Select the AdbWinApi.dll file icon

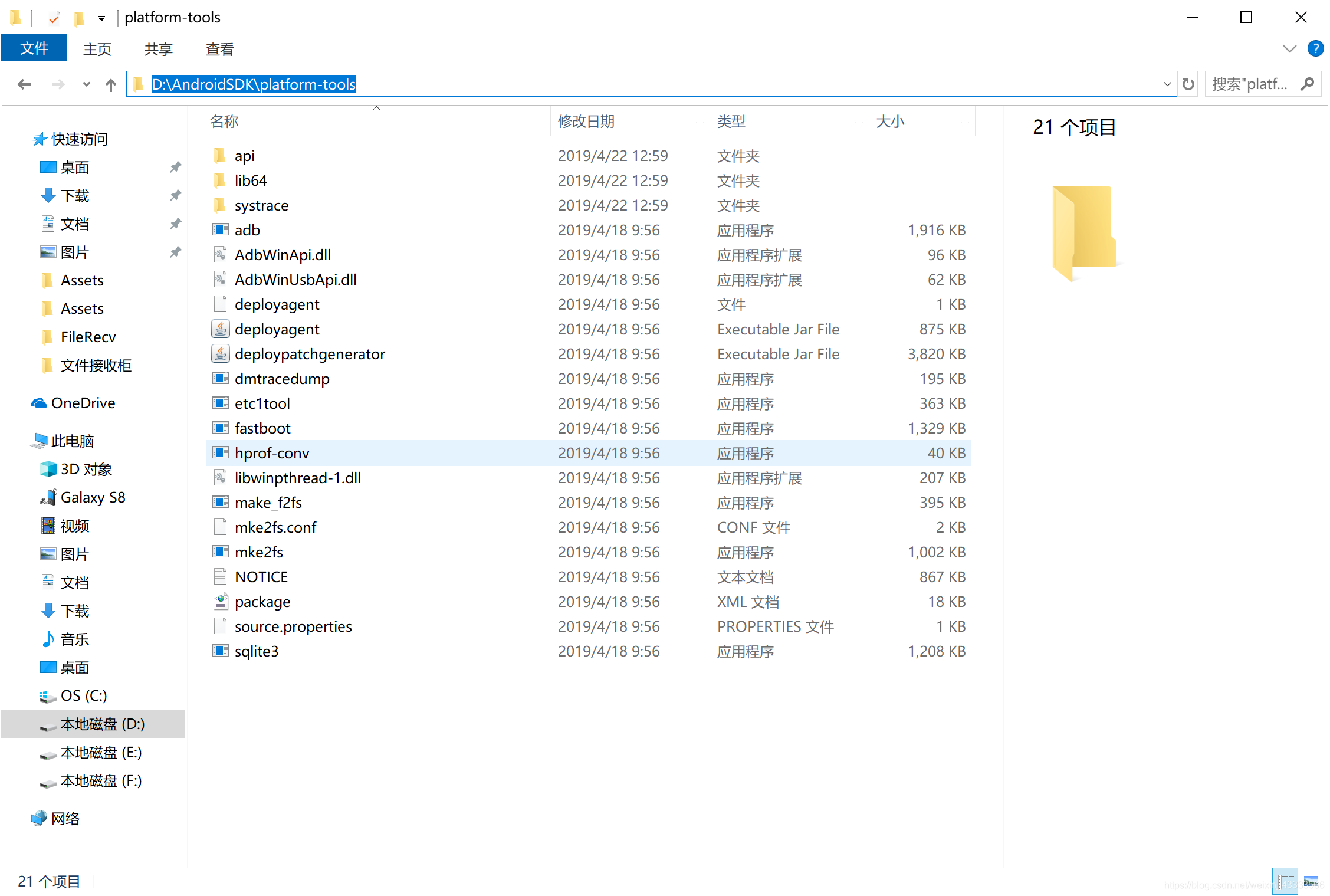(220, 255)
